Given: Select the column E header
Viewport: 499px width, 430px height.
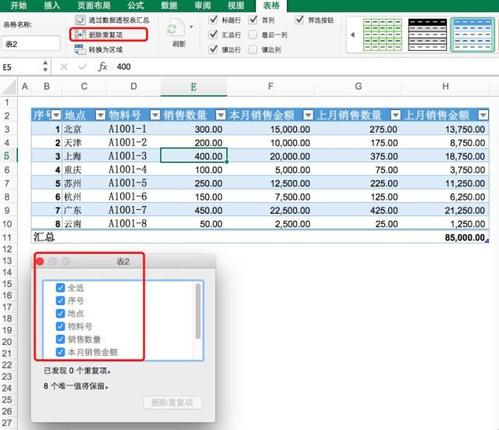Looking at the screenshot, I should 194,87.
